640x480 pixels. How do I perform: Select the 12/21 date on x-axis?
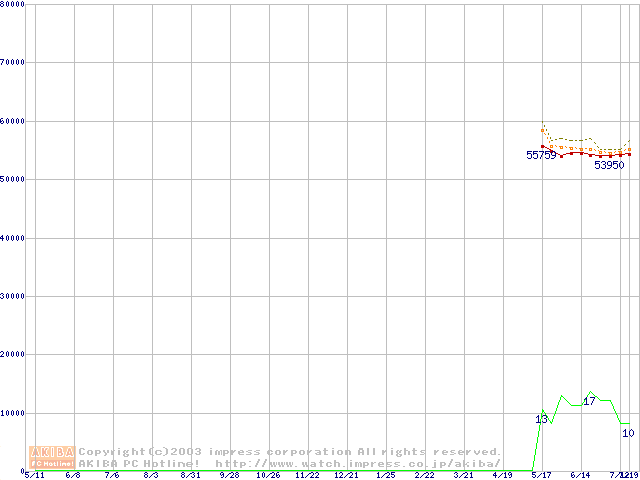click(346, 476)
